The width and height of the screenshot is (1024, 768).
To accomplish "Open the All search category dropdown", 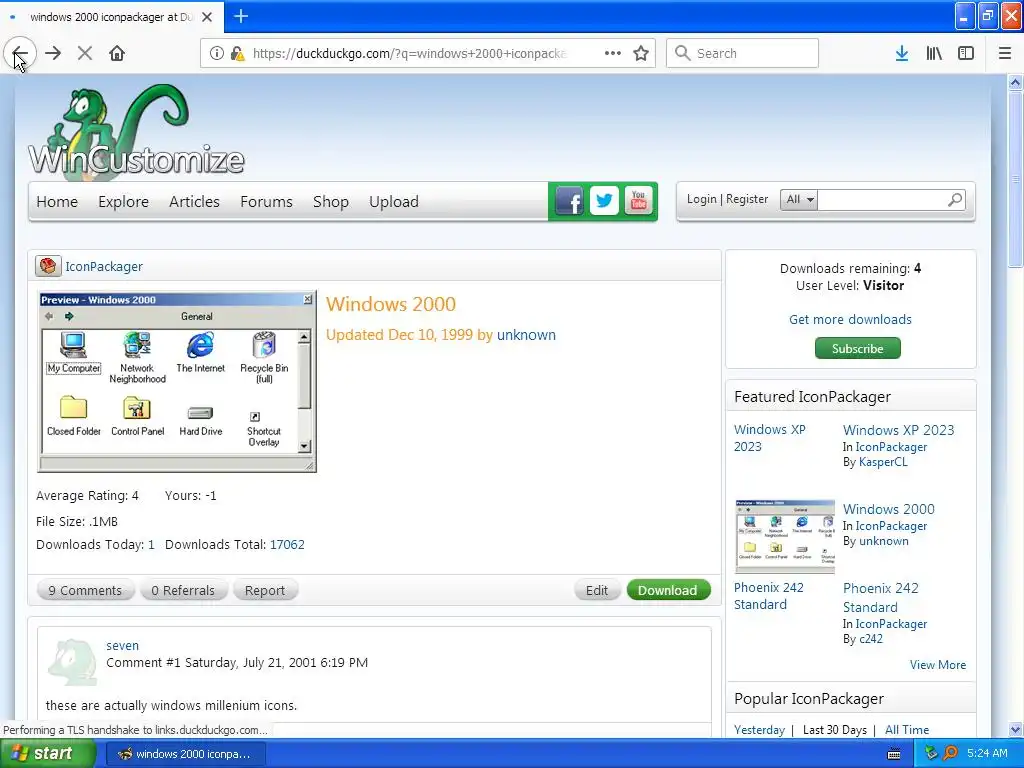I will pyautogui.click(x=799, y=199).
